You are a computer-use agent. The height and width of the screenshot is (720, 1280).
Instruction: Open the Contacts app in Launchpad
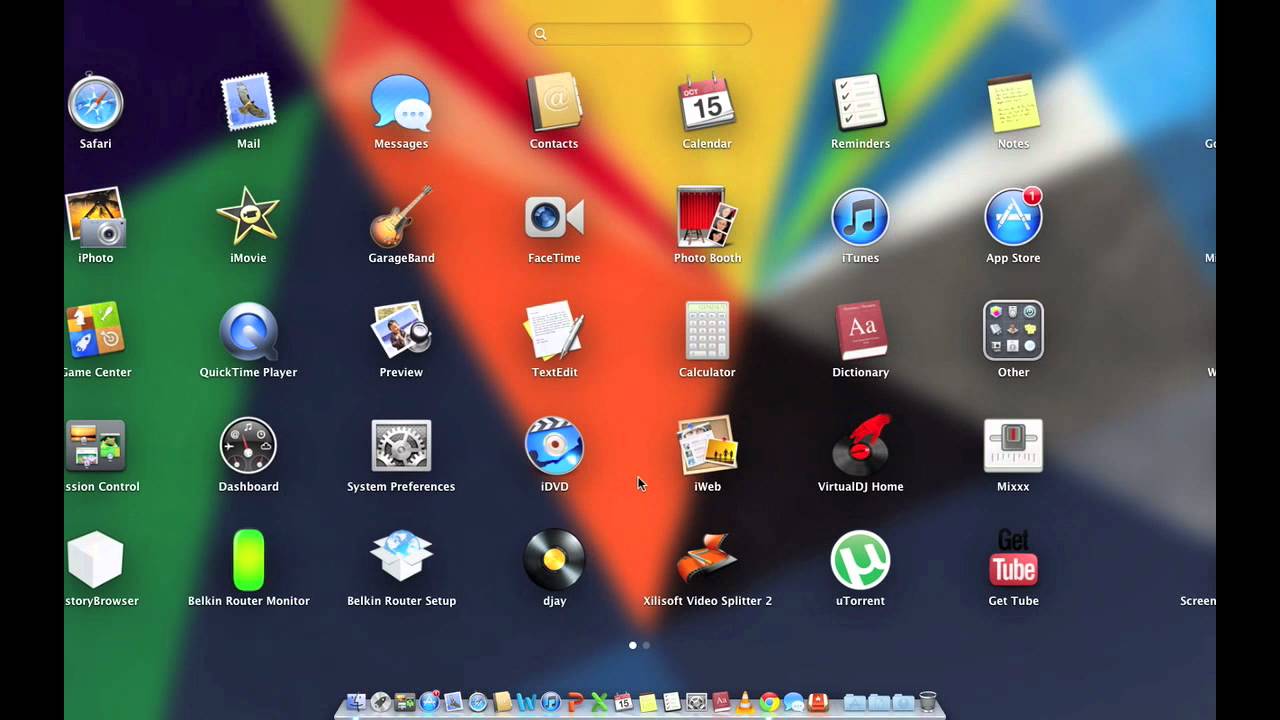pyautogui.click(x=554, y=104)
